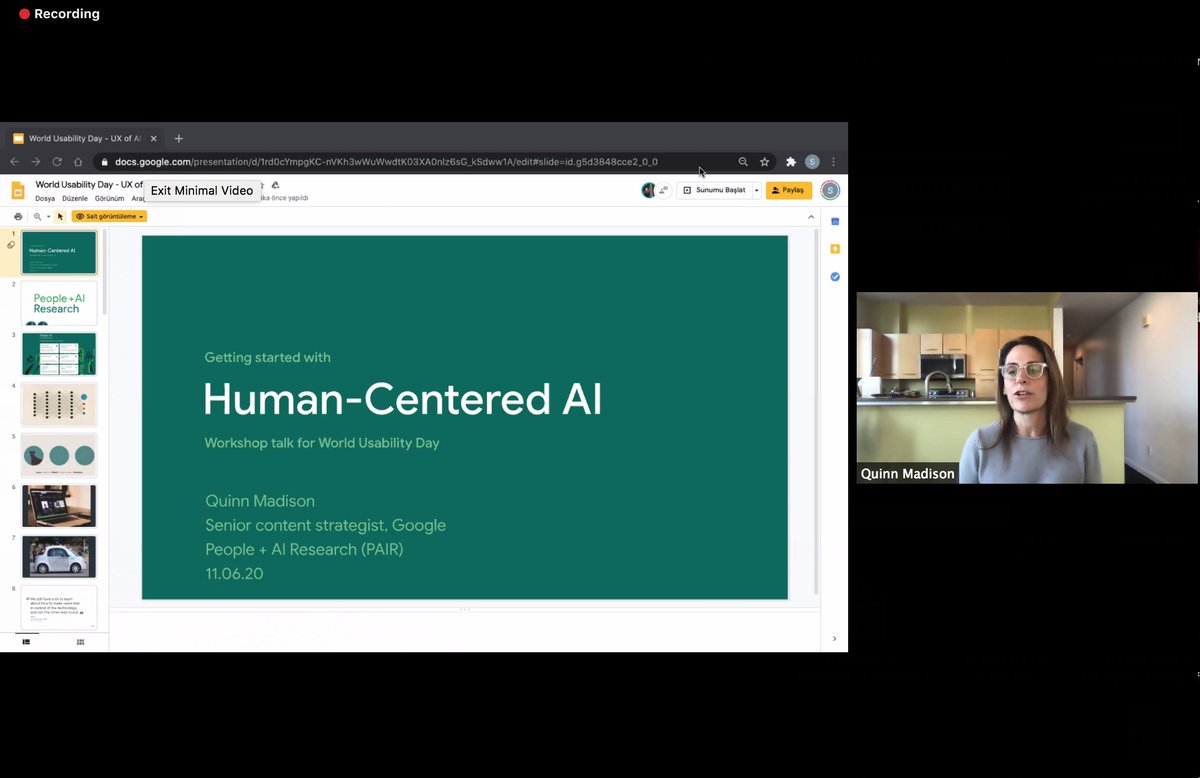Screen dimensions: 1200x778
Task: Select slide 3 thumbnail with green cards
Action: pos(59,354)
